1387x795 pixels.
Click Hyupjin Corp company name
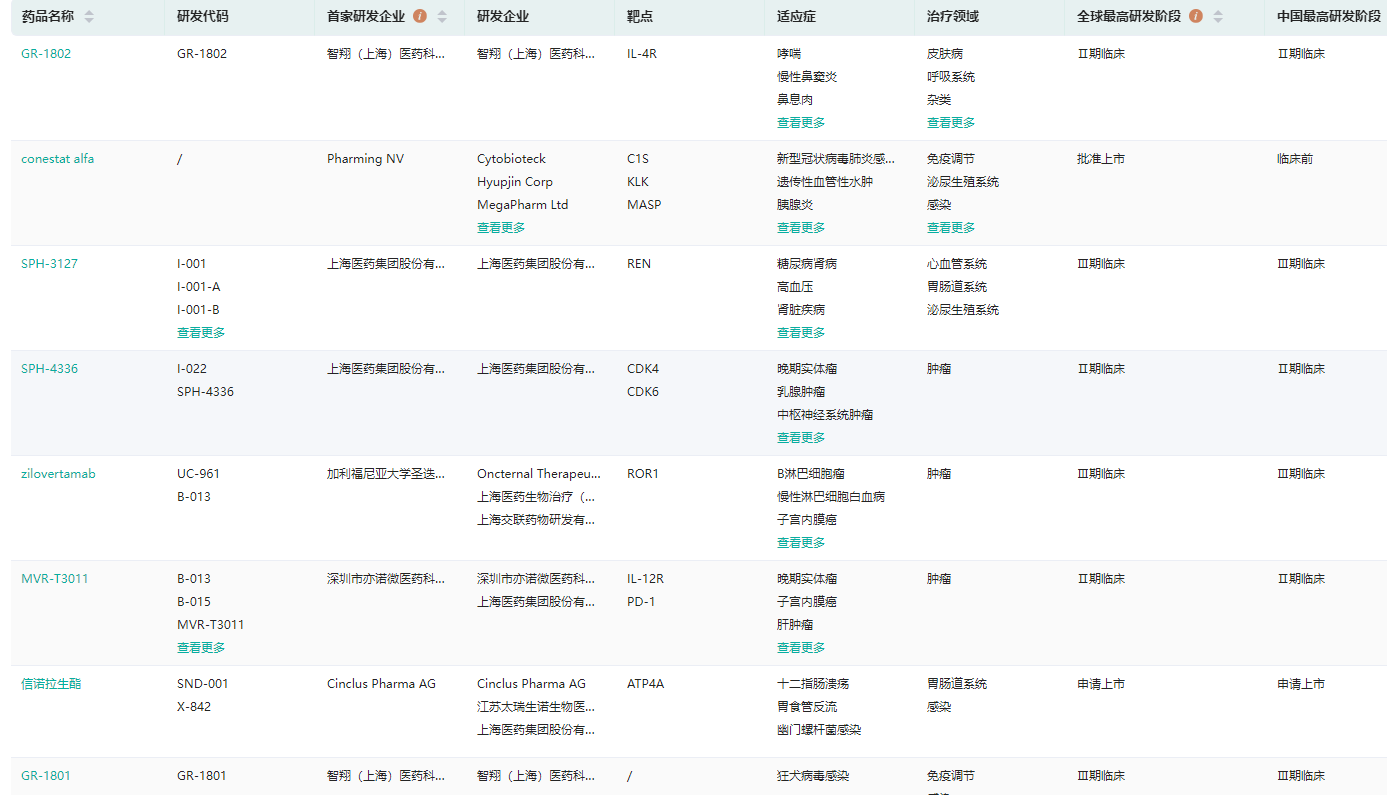pyautogui.click(x=515, y=182)
